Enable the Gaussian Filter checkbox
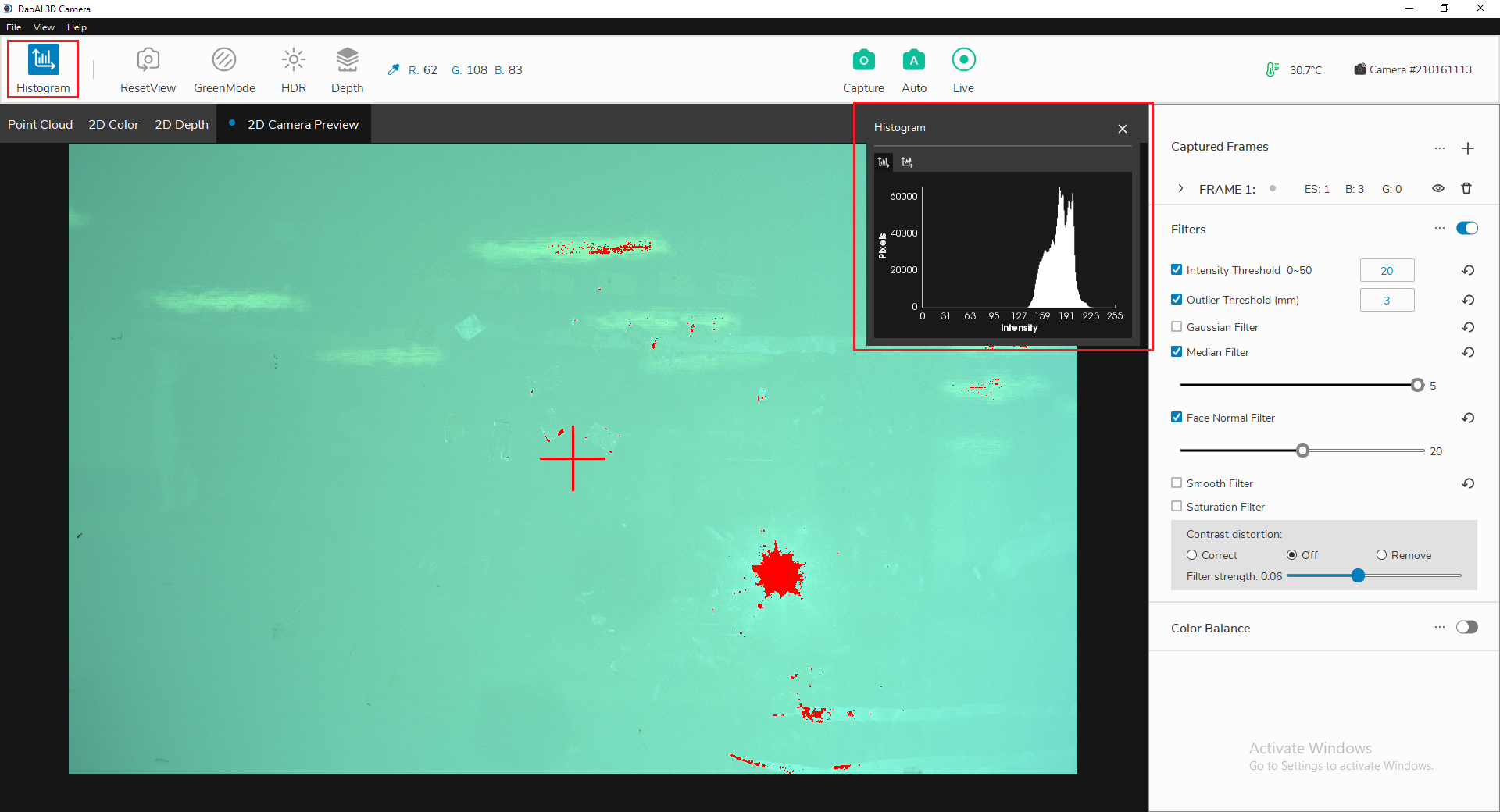The width and height of the screenshot is (1500, 812). tap(1177, 327)
